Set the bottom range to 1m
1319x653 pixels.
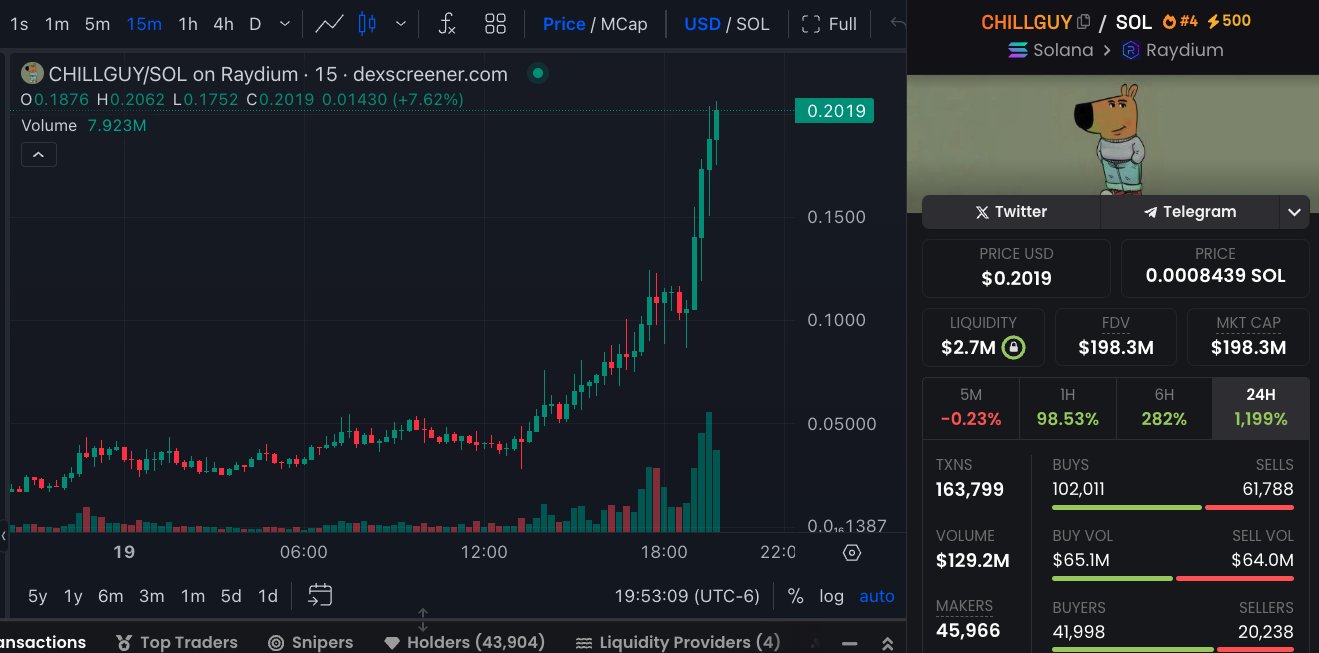(x=193, y=596)
